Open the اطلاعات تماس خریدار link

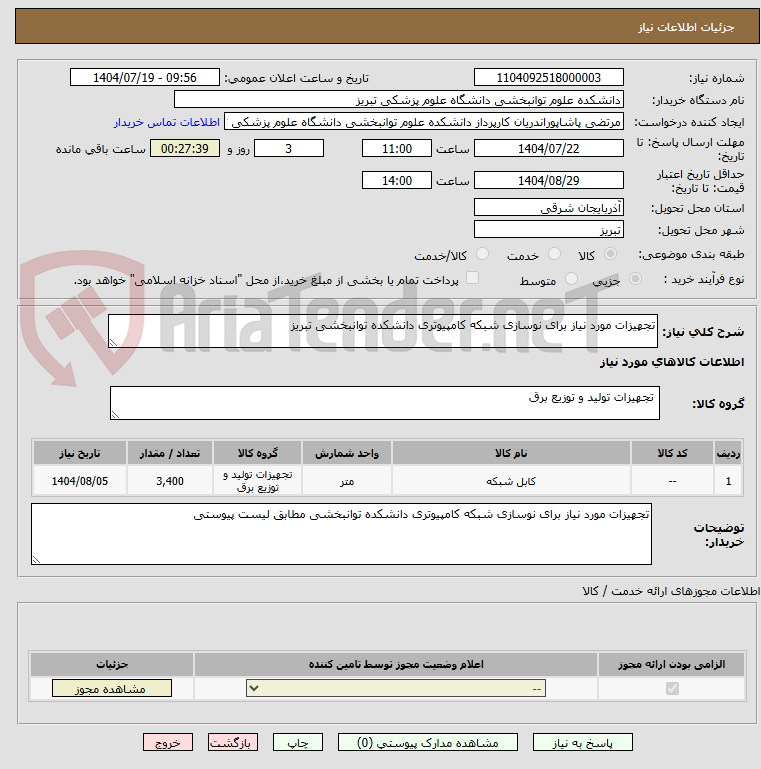[167, 123]
